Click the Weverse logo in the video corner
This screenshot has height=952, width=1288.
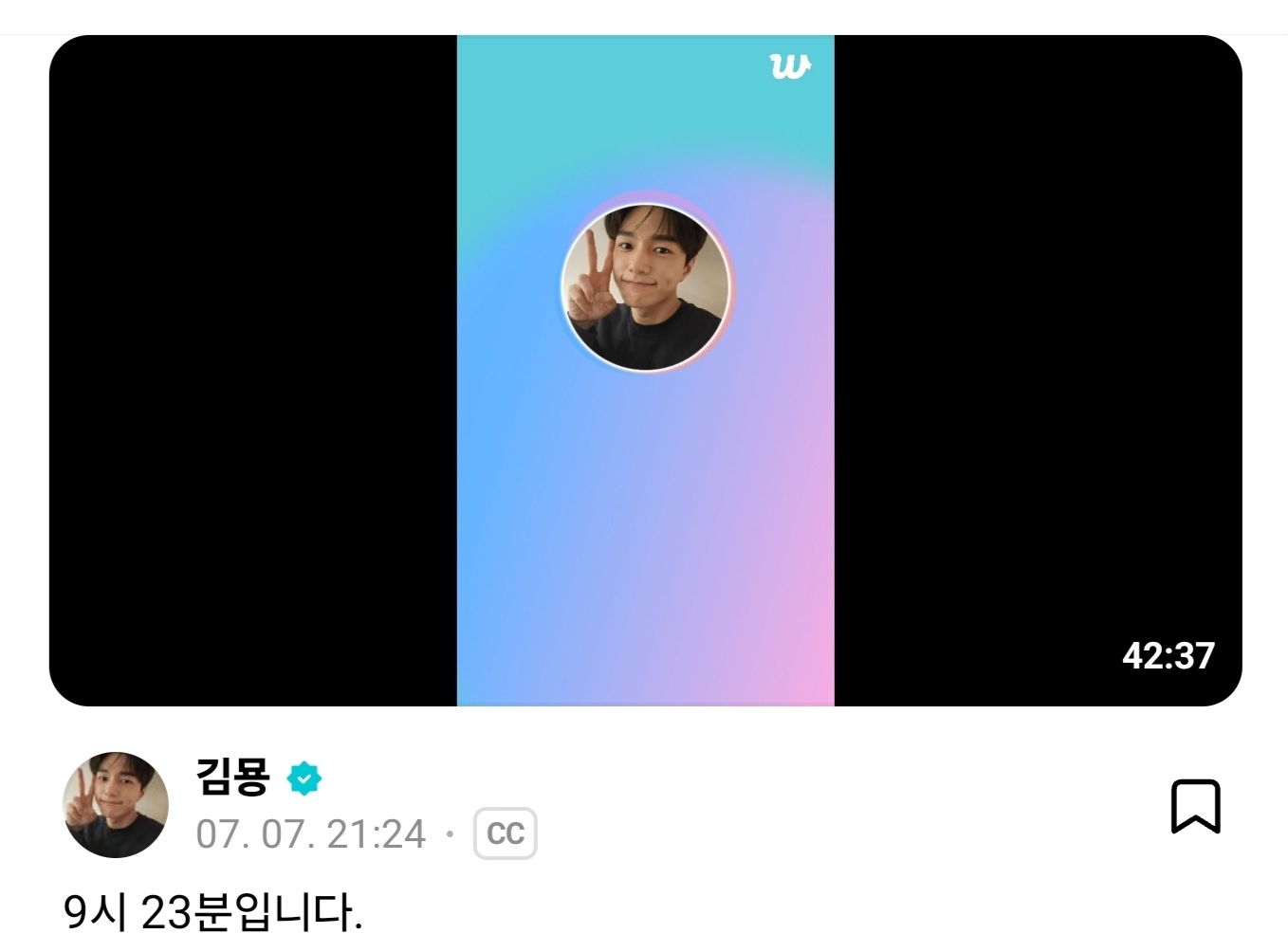789,66
